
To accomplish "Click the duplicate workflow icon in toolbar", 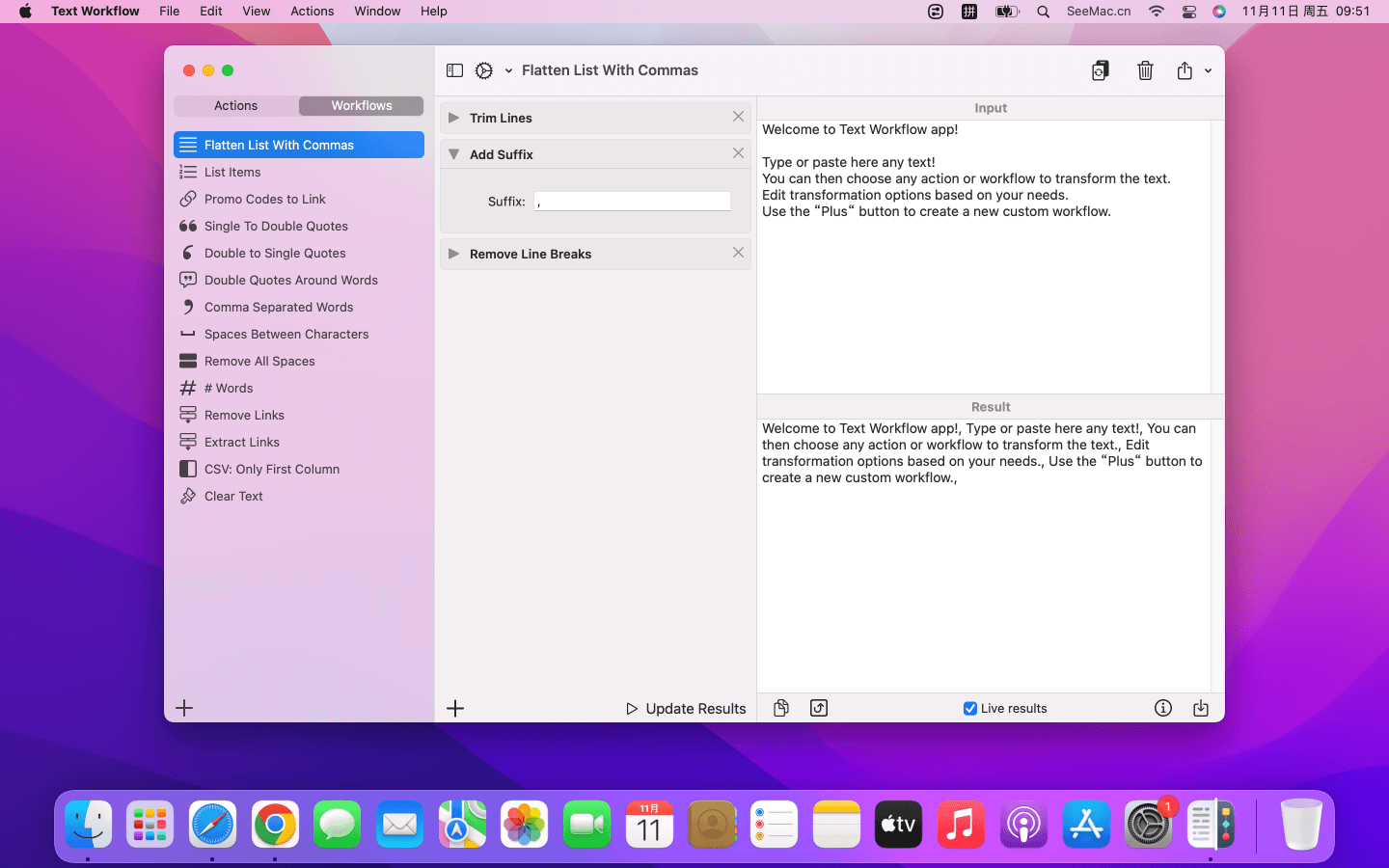I will (1100, 70).
